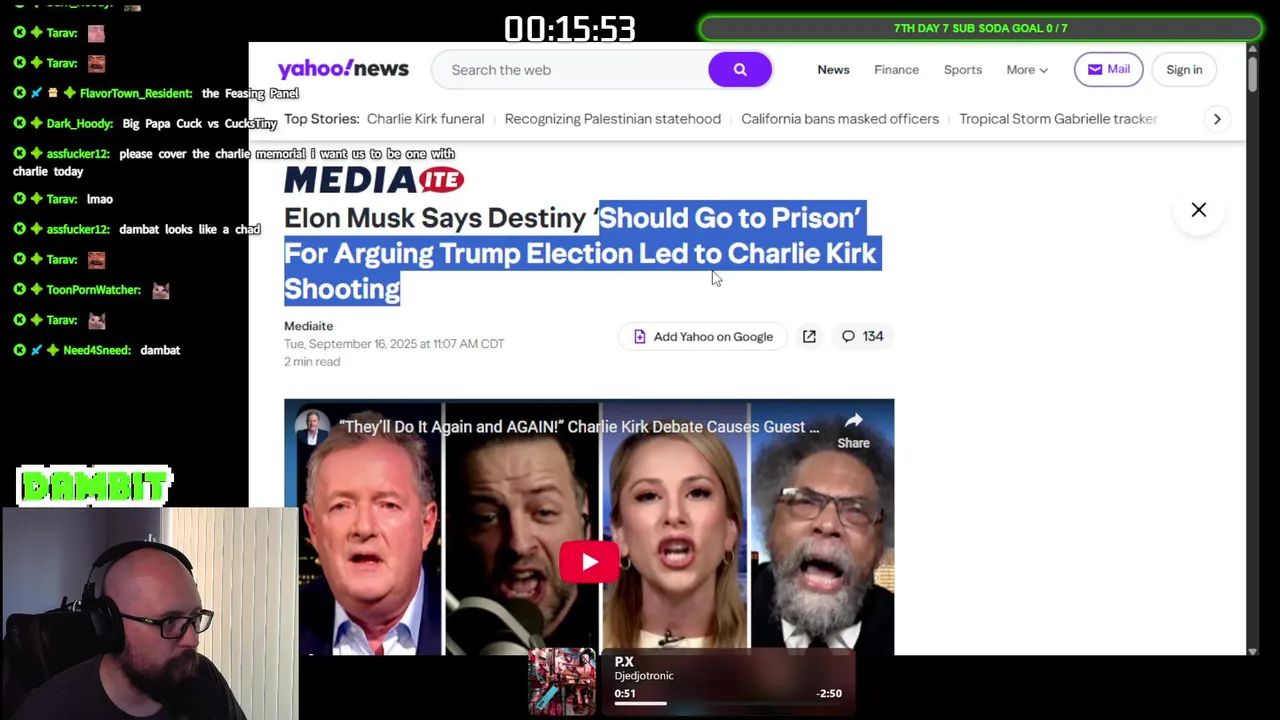Click the P.X track title
1280x720 pixels.
pyautogui.click(x=624, y=662)
